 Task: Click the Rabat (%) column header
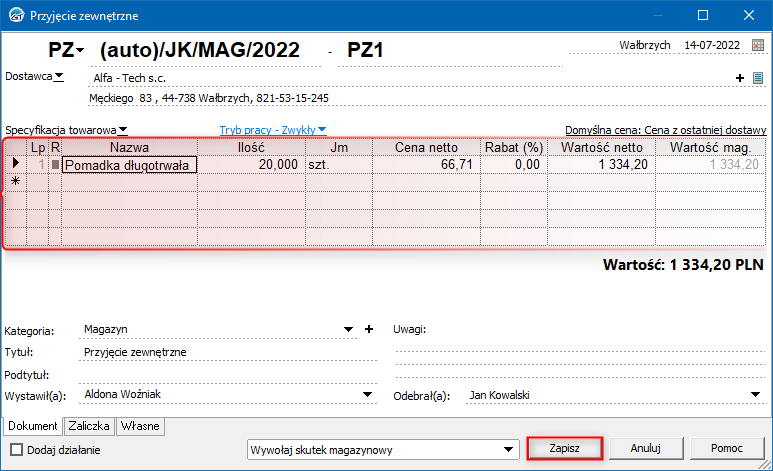tap(514, 147)
